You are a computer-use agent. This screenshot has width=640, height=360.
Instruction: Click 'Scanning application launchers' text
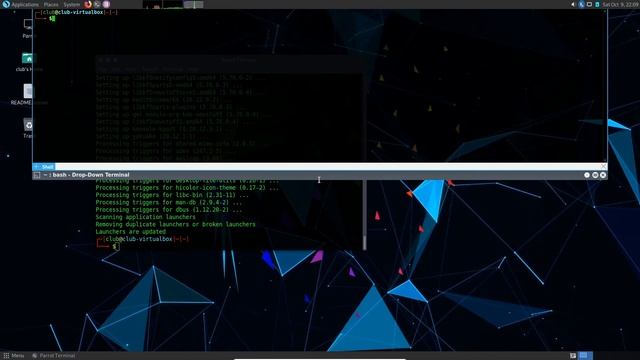pos(145,217)
